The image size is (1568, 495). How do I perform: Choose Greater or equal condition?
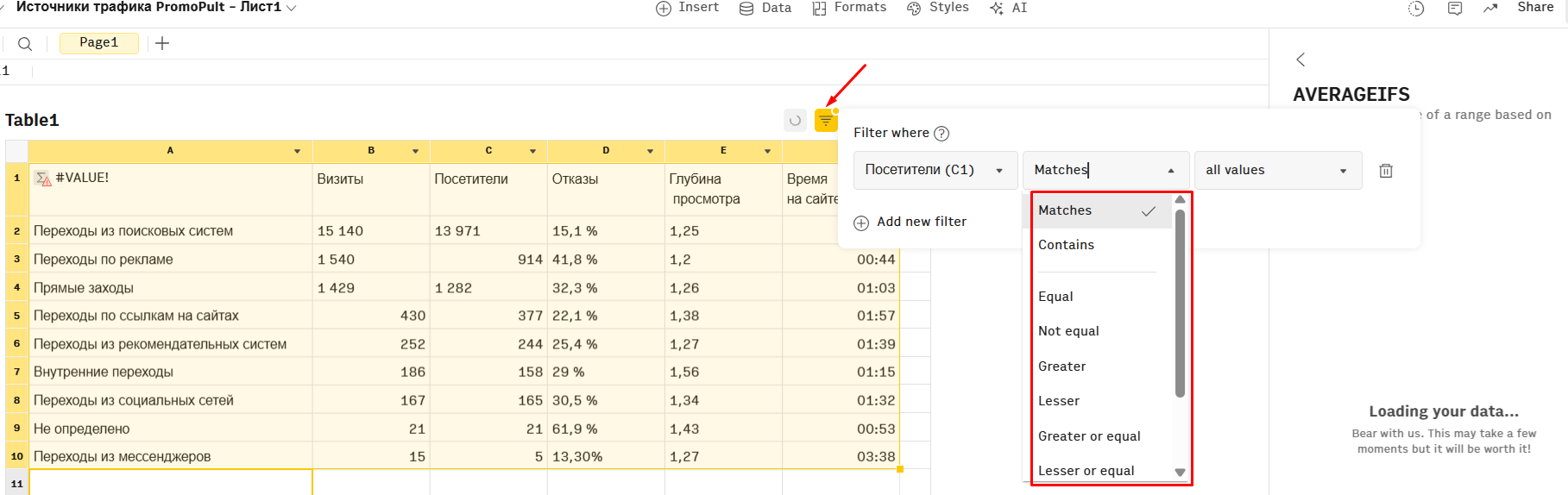(x=1089, y=436)
